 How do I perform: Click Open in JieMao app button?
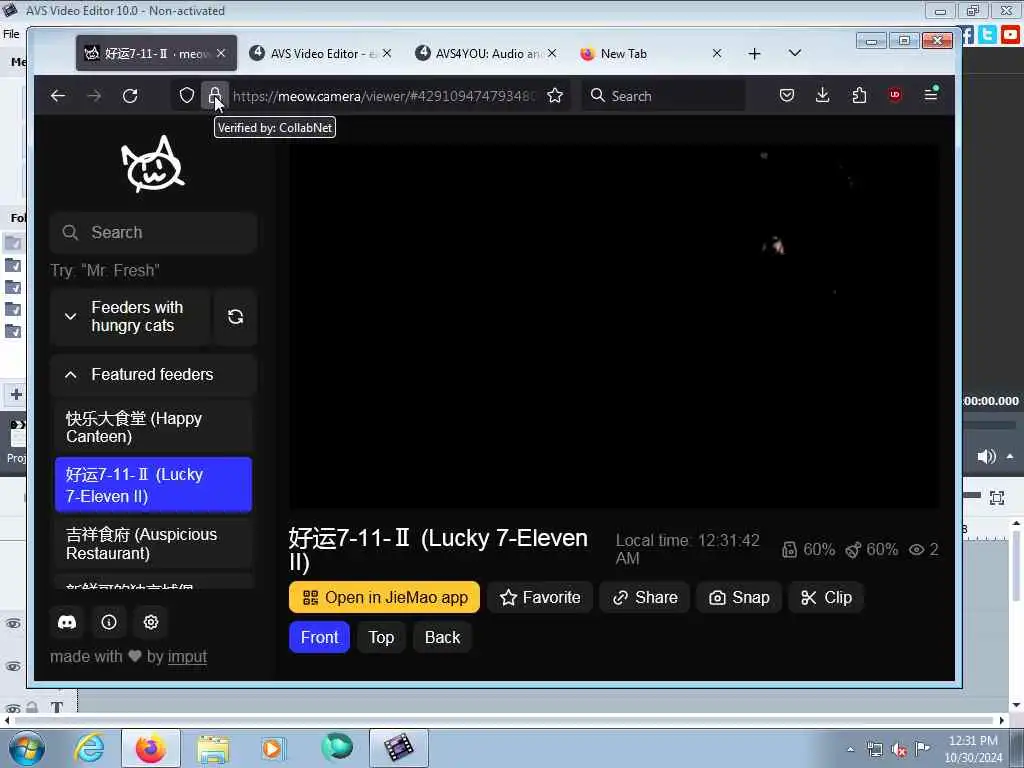[x=384, y=598]
